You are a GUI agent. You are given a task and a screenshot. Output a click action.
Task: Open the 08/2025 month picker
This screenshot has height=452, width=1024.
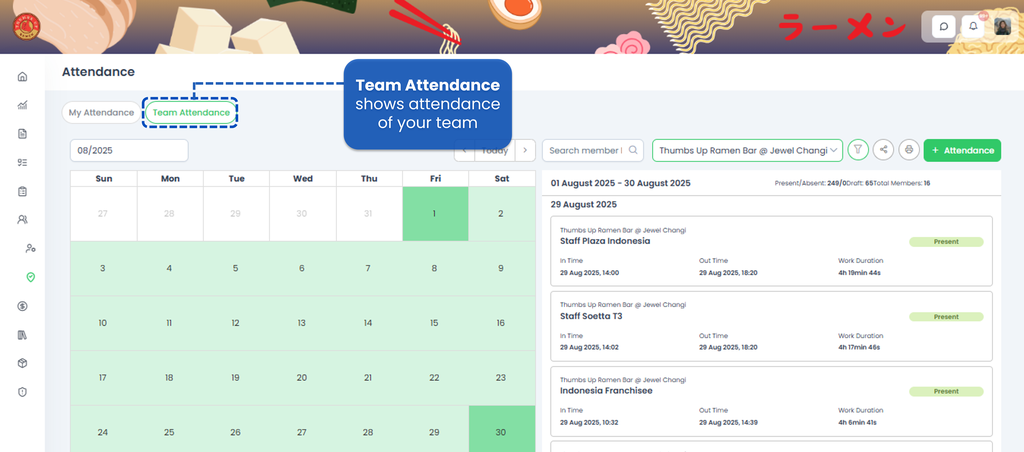129,150
